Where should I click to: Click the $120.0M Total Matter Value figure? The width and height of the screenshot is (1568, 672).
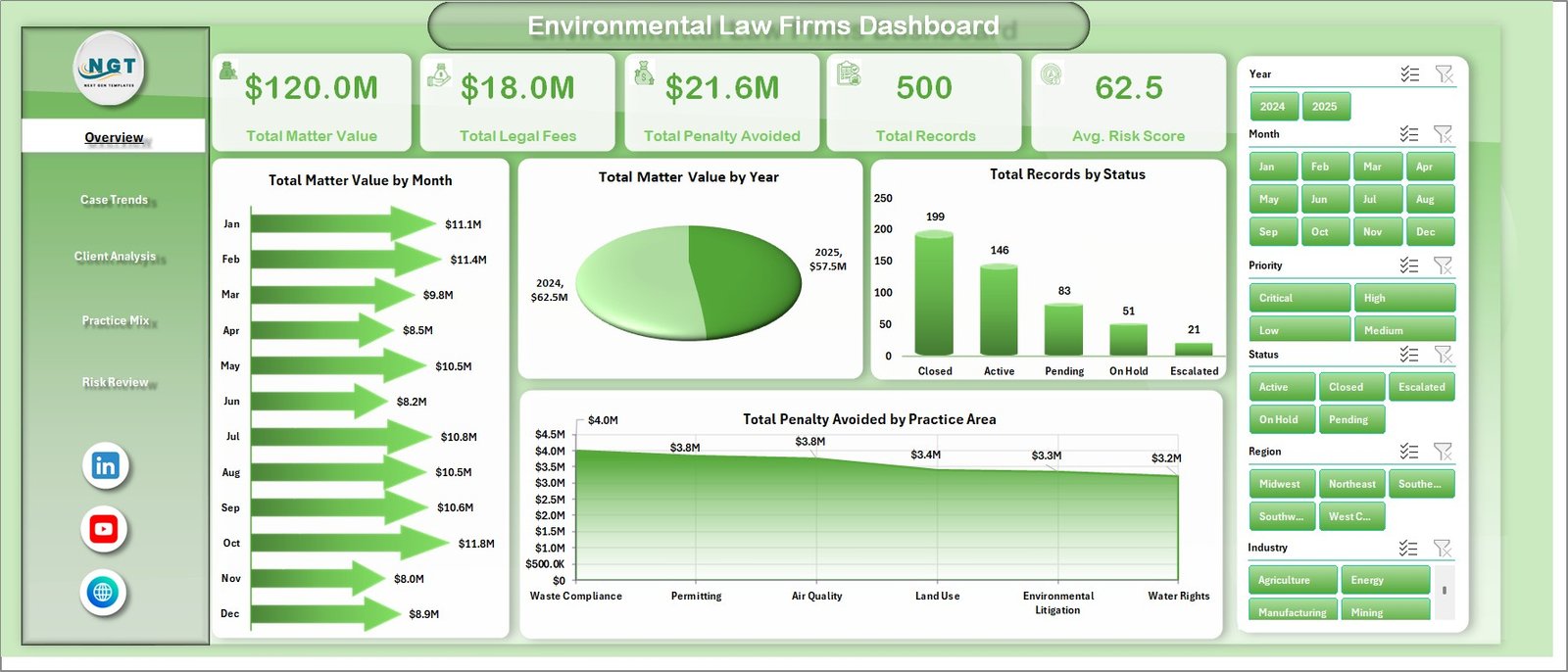(x=311, y=88)
